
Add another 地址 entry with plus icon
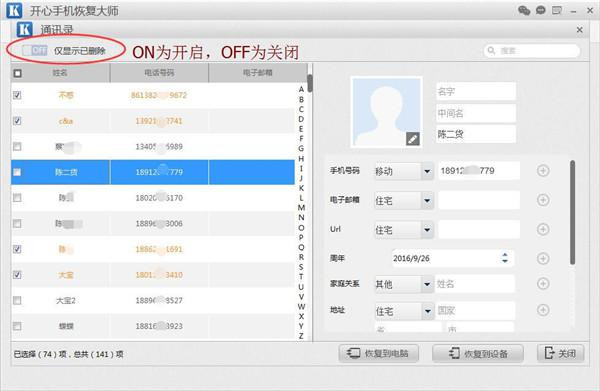click(x=543, y=310)
